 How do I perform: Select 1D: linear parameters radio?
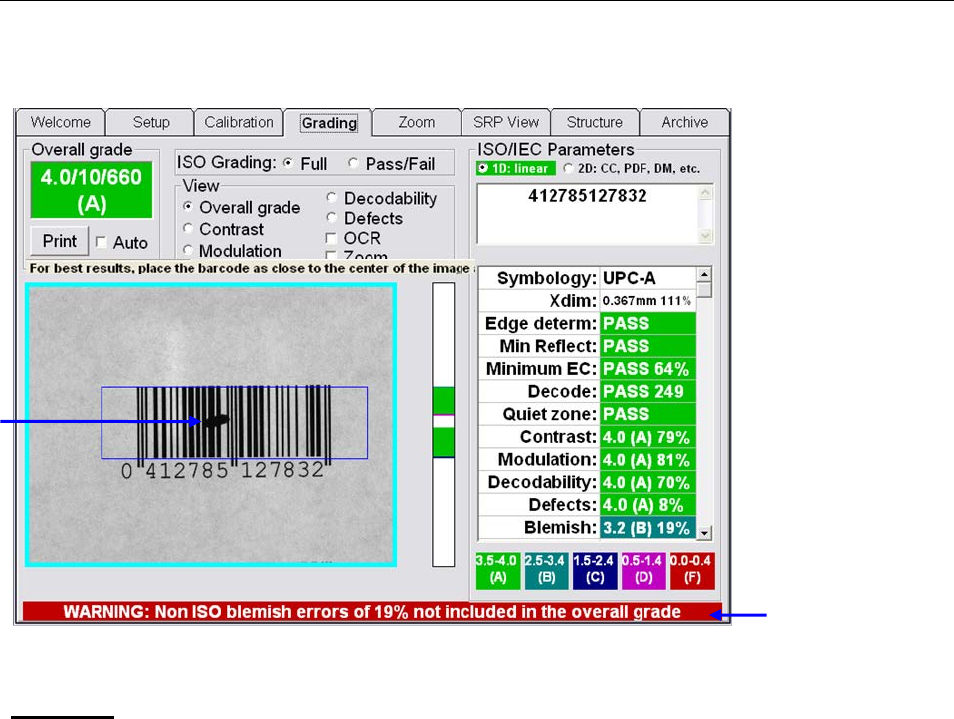point(483,168)
